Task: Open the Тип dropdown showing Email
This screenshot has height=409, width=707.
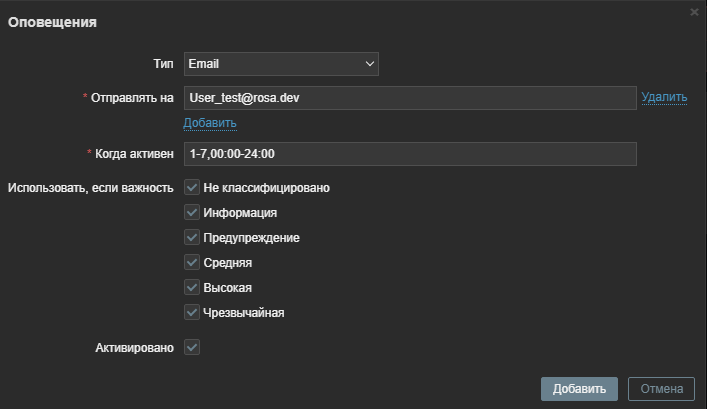Action: [x=281, y=64]
